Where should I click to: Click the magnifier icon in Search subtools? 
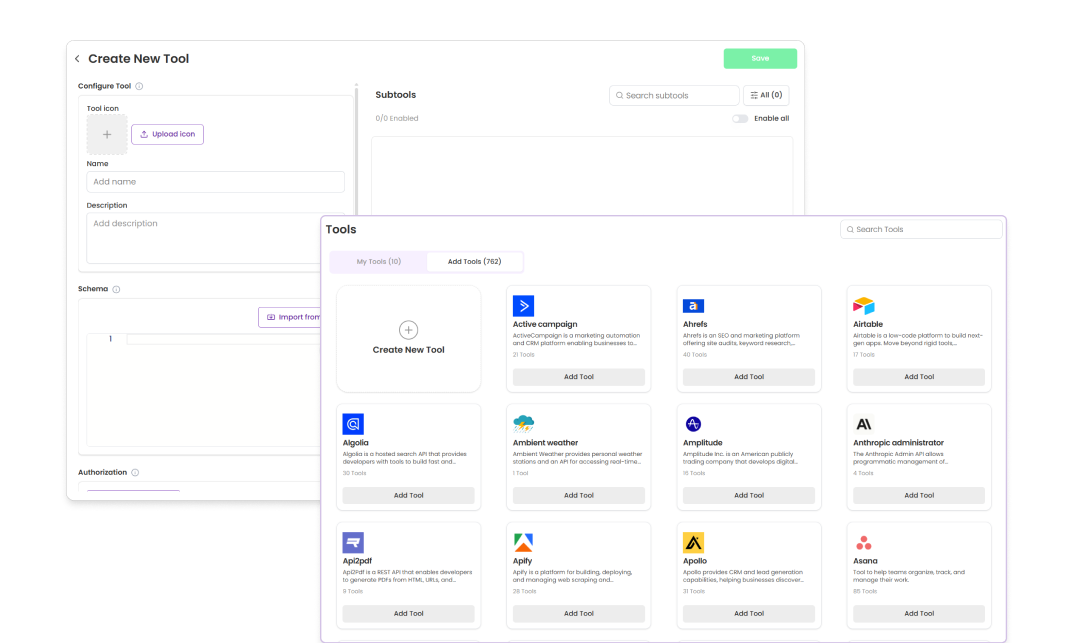(x=620, y=96)
